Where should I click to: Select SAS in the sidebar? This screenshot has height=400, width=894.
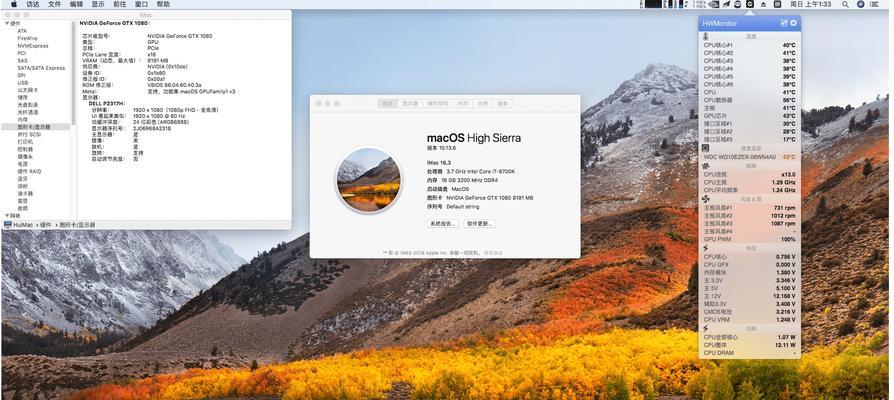[x=22, y=60]
